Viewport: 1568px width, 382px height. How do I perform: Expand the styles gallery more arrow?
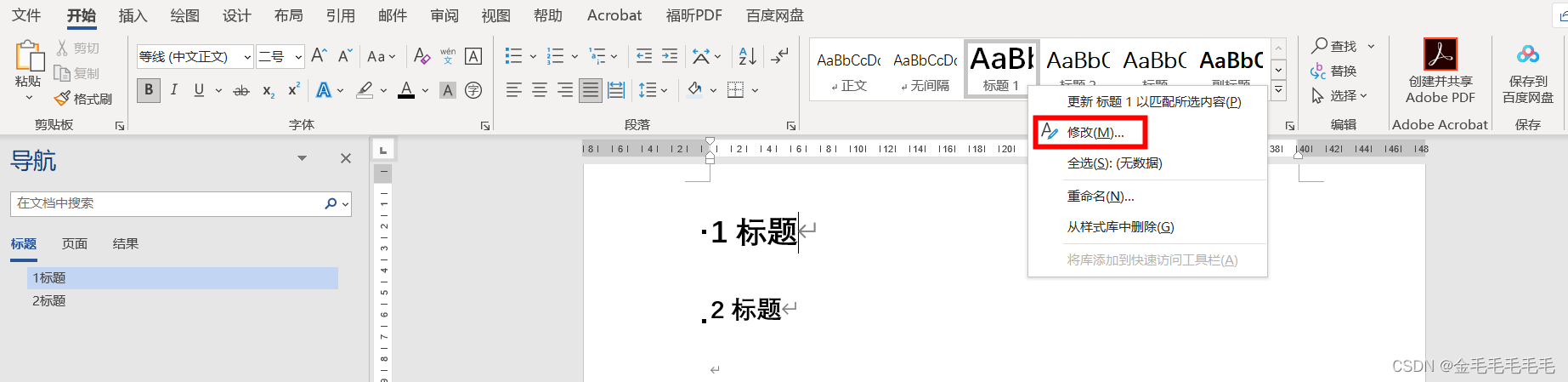(1278, 90)
